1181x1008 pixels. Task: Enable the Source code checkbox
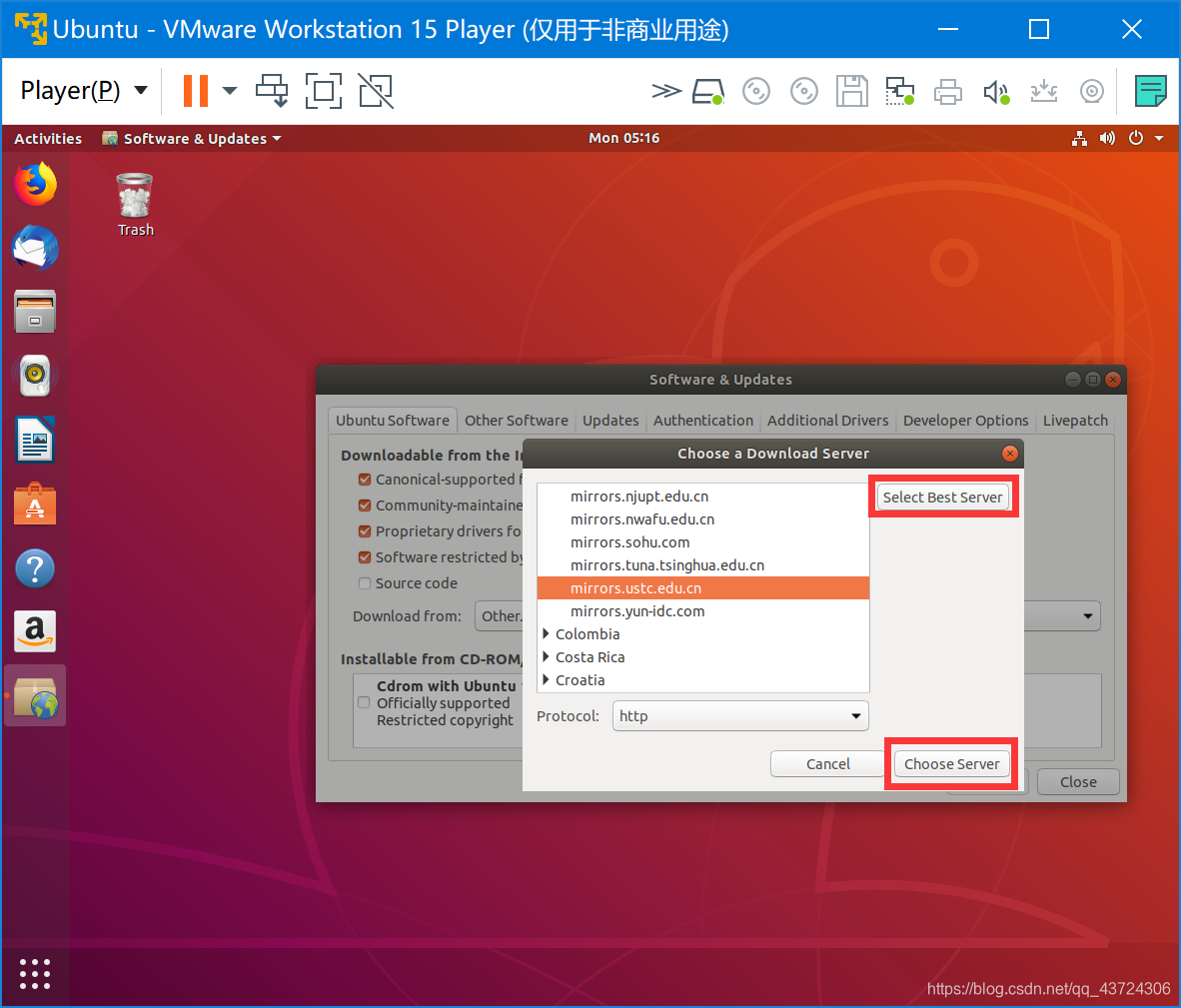pos(365,583)
